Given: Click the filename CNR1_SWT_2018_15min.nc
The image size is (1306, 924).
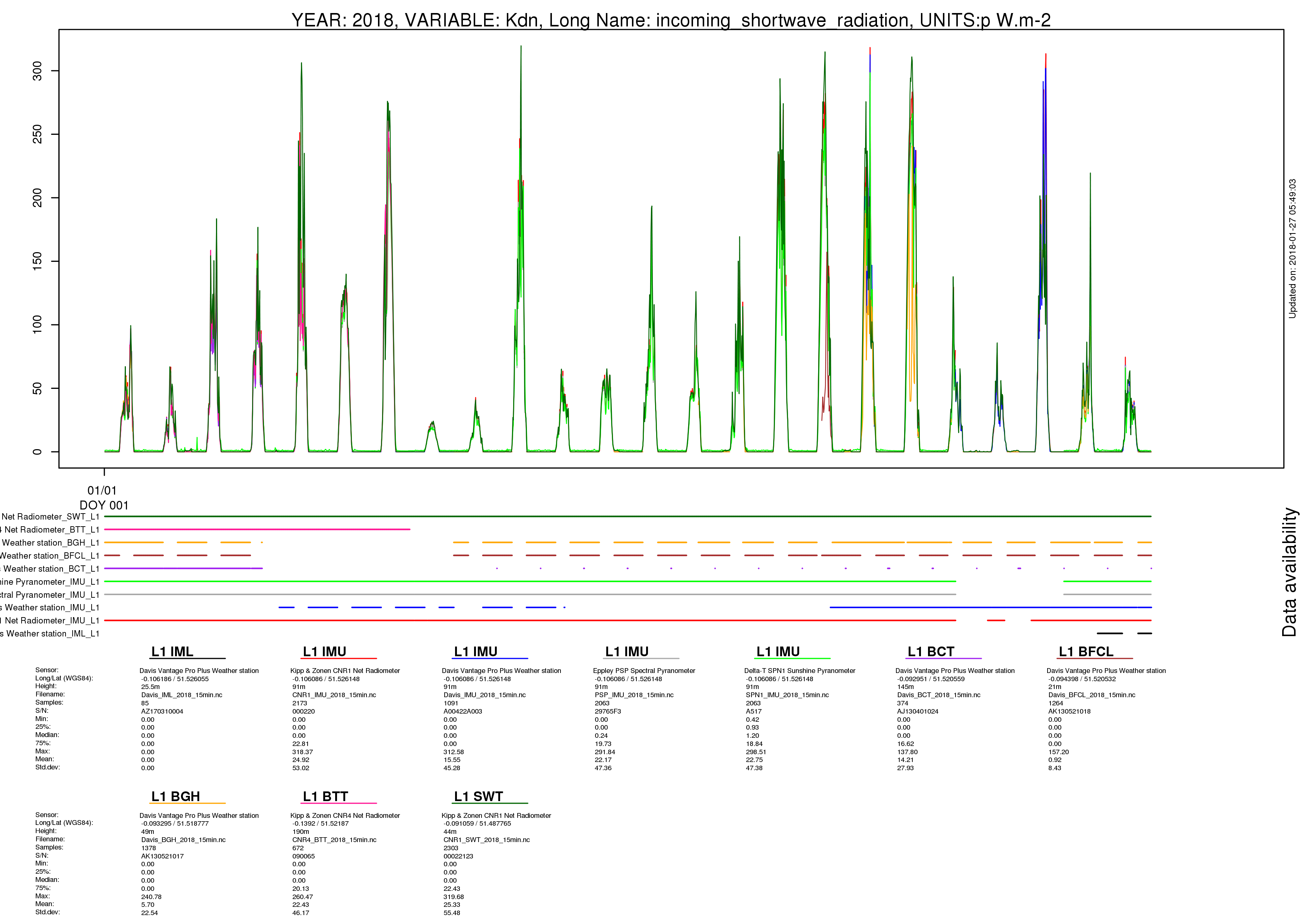Looking at the screenshot, I should pyautogui.click(x=487, y=840).
